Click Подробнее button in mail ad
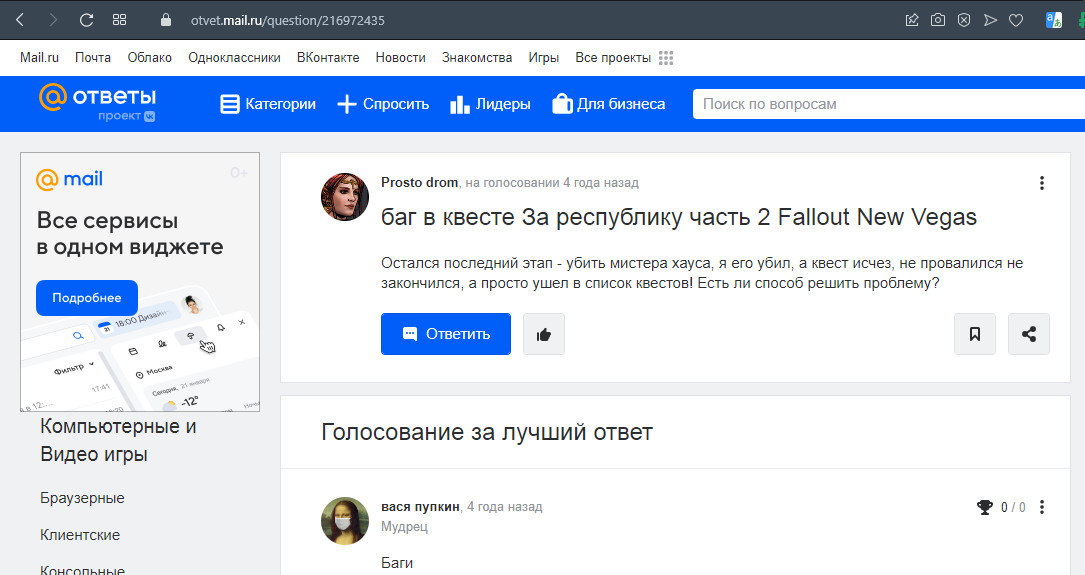 point(86,298)
